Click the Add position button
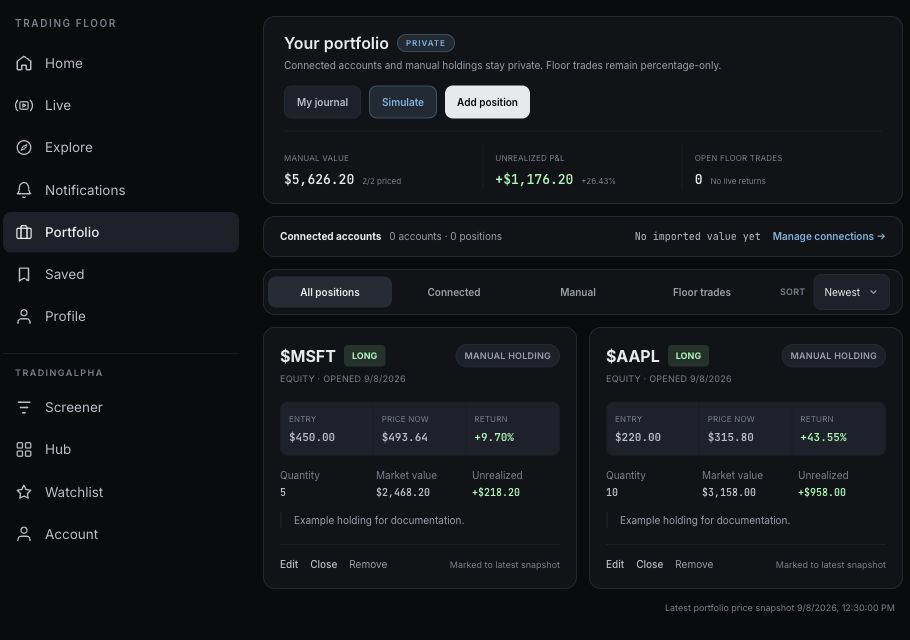Viewport: 910px width, 640px height. click(487, 102)
